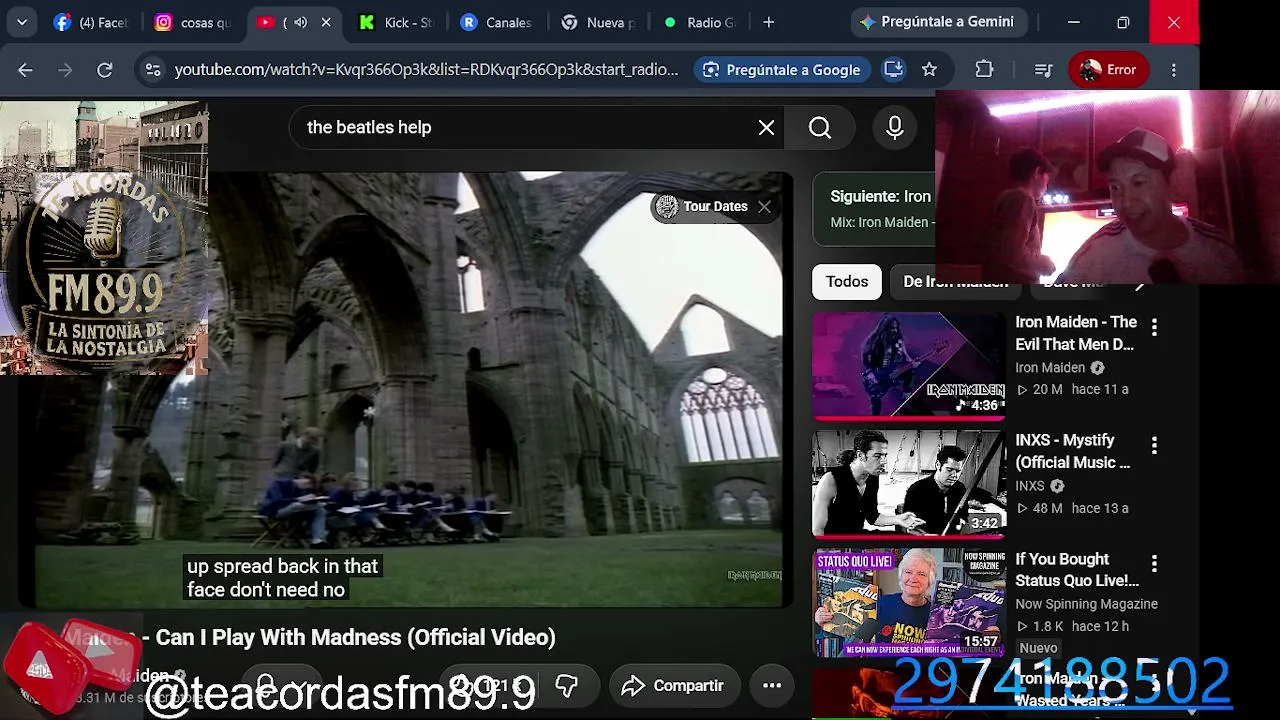Open options menu for INXS - Mystify
Viewport: 1280px width, 720px height.
pyautogui.click(x=1154, y=445)
